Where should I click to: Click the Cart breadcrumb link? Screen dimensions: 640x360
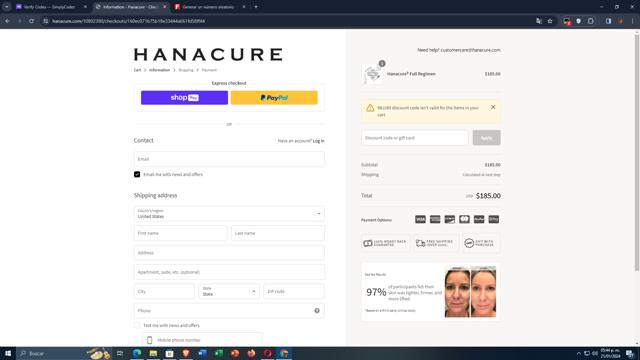coord(137,70)
